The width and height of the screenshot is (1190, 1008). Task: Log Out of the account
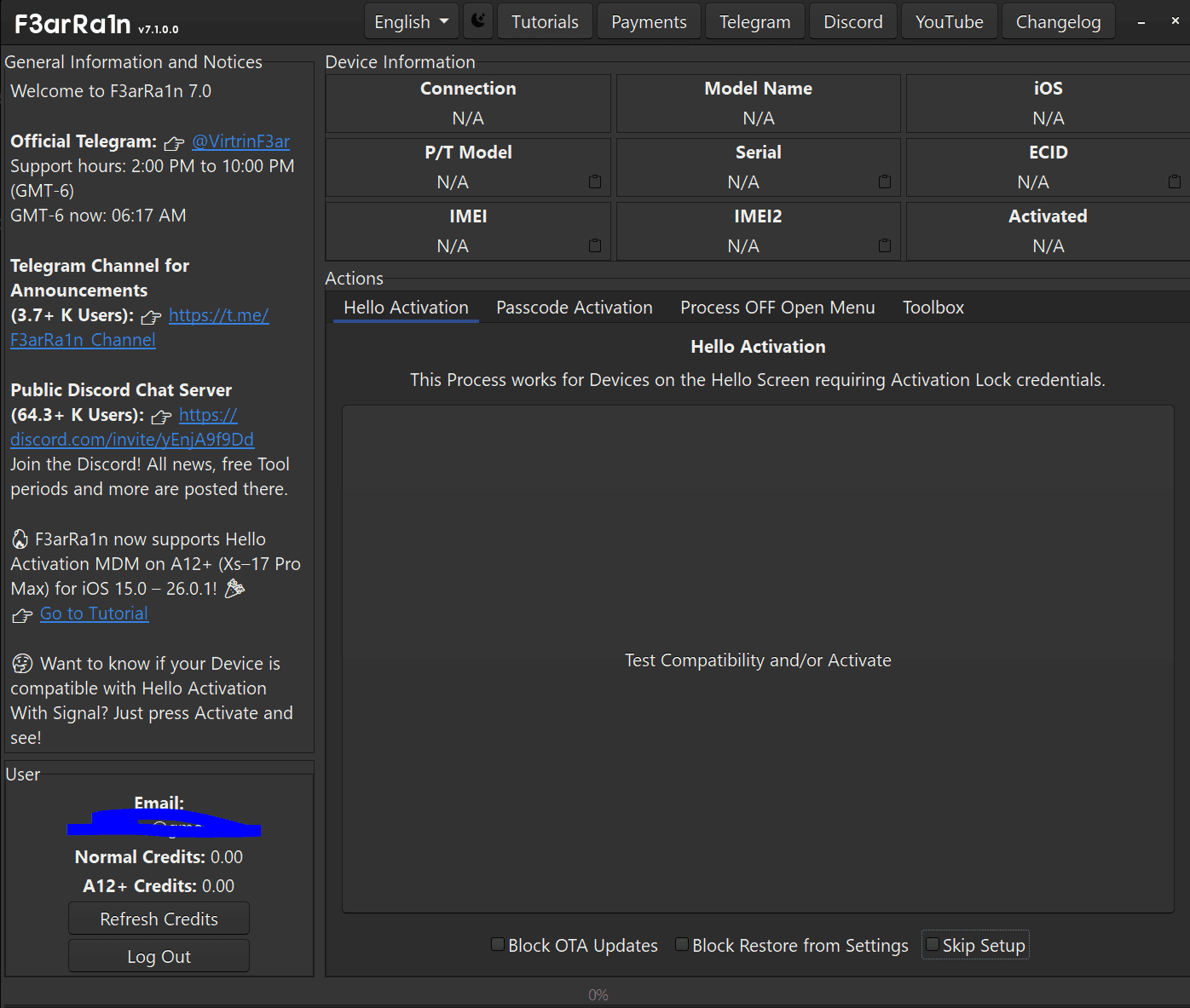point(159,956)
